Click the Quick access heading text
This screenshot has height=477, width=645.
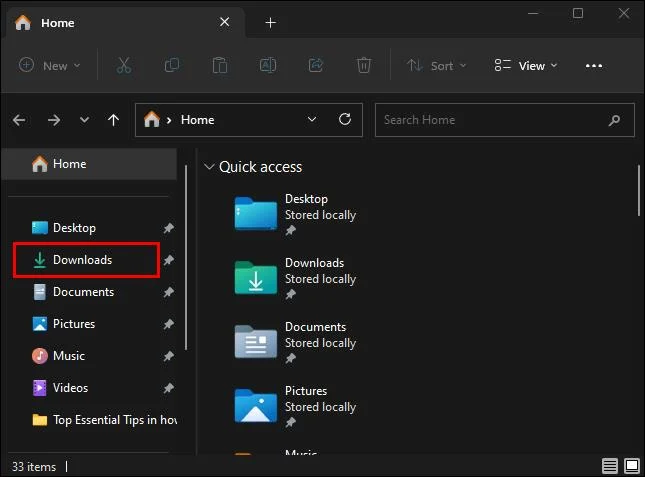[x=260, y=167]
